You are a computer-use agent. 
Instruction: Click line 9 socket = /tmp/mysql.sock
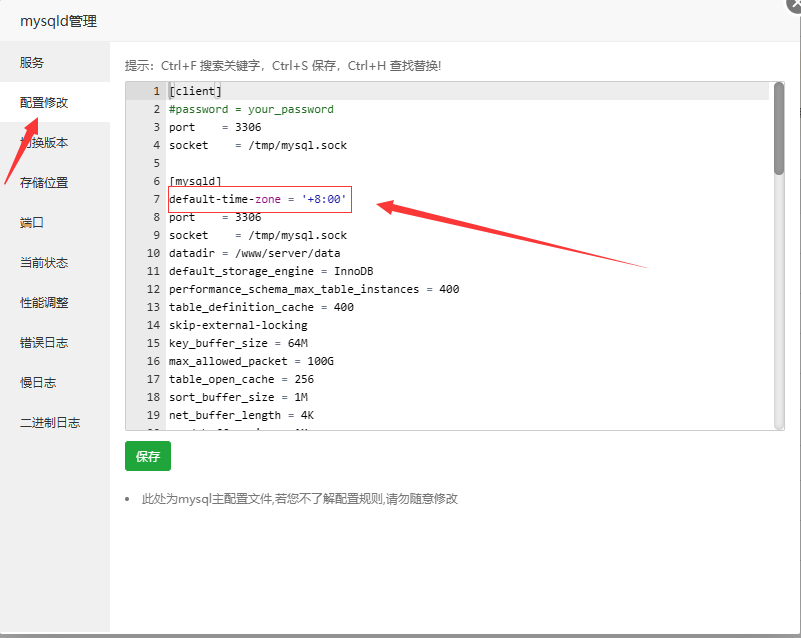point(258,235)
